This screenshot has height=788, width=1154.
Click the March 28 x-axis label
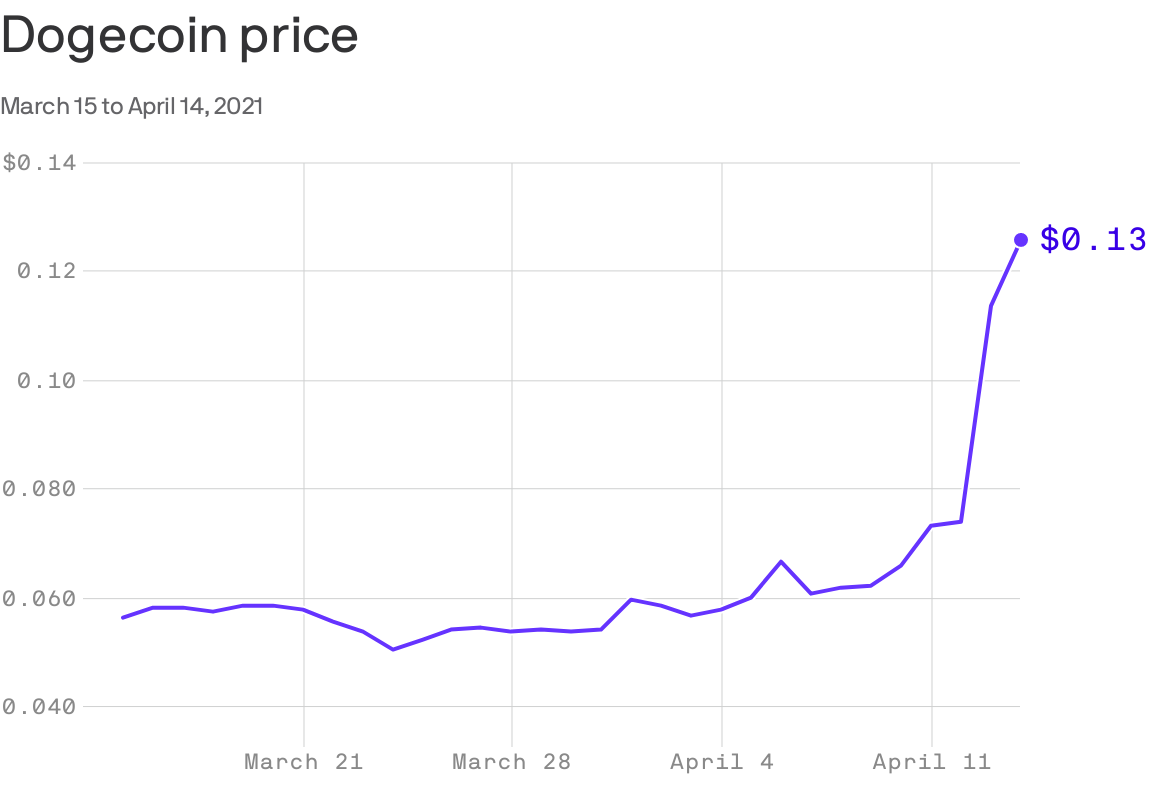[511, 762]
